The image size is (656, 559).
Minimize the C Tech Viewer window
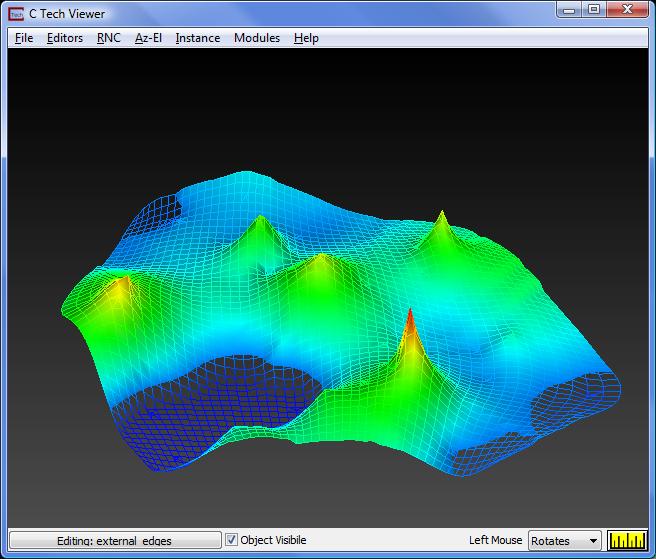tap(569, 10)
